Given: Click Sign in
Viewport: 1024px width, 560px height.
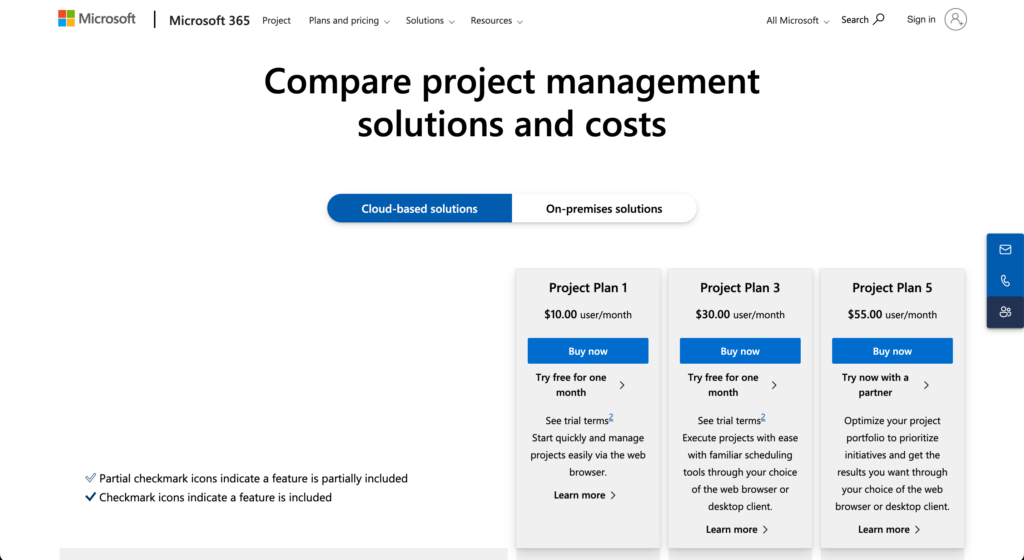Looking at the screenshot, I should click(x=921, y=20).
